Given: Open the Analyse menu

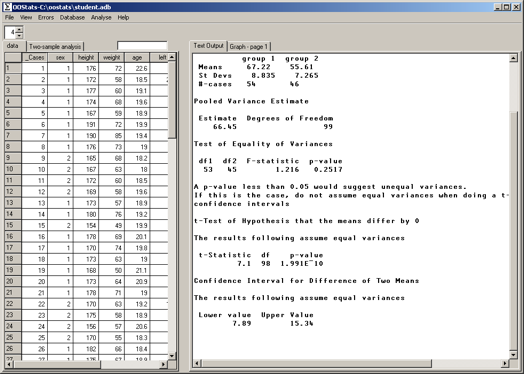Looking at the screenshot, I should (x=101, y=17).
